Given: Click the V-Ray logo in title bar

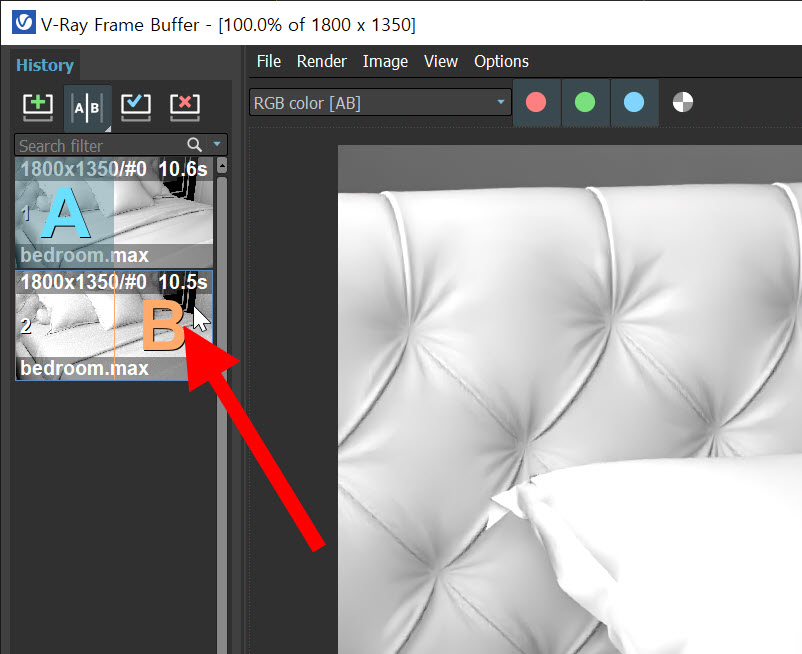Looking at the screenshot, I should [x=24, y=22].
